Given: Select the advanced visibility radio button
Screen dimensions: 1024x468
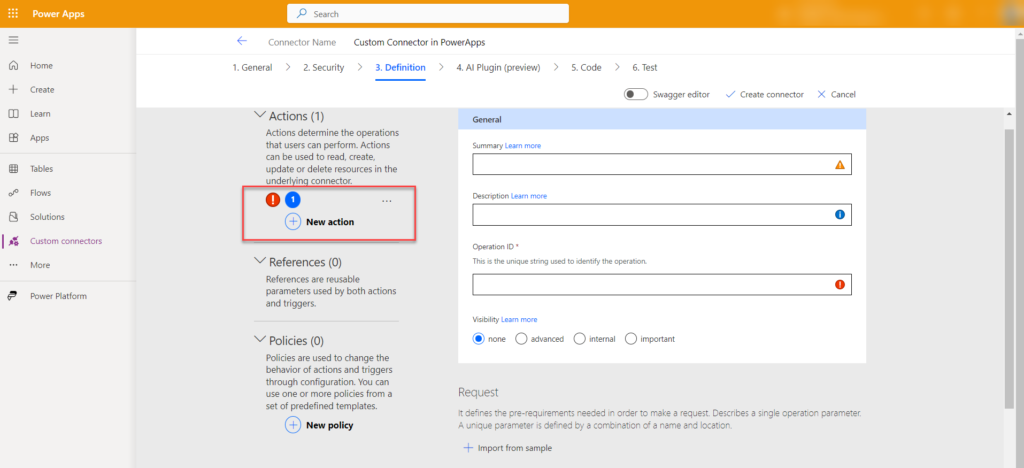Looking at the screenshot, I should coord(521,339).
